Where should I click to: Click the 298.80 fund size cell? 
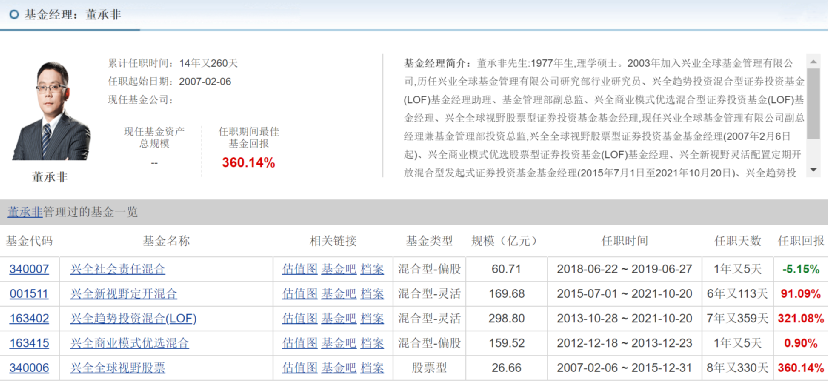pos(506,319)
